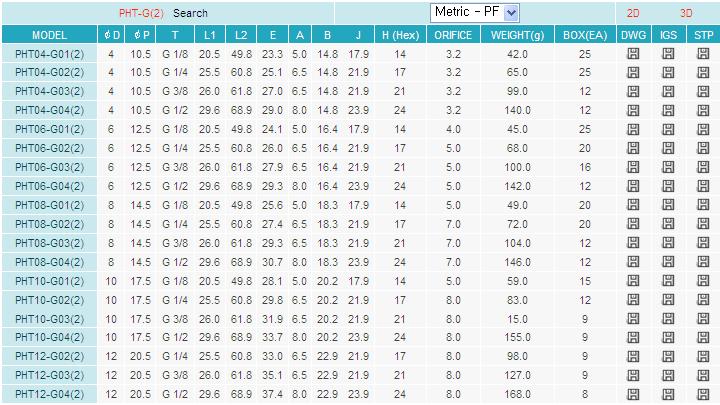Download STP file for PHT06-G01(2)
Viewport: 720px width, 405px height.
(x=703, y=129)
